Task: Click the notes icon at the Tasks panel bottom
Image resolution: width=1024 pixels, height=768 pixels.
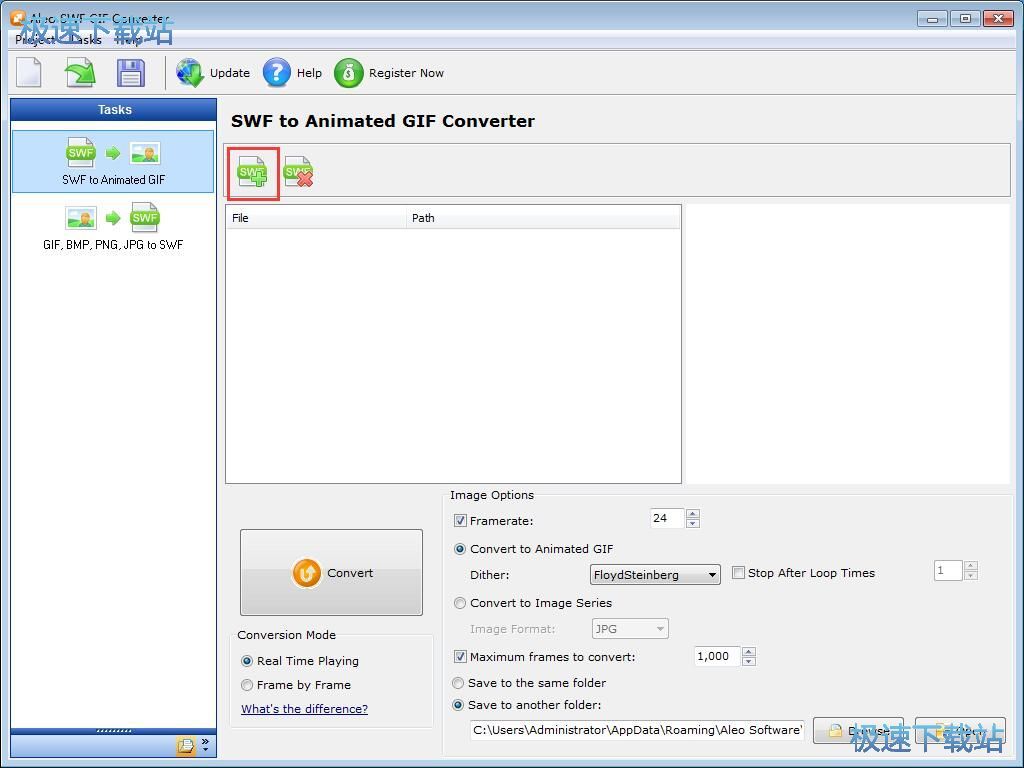Action: tap(185, 745)
